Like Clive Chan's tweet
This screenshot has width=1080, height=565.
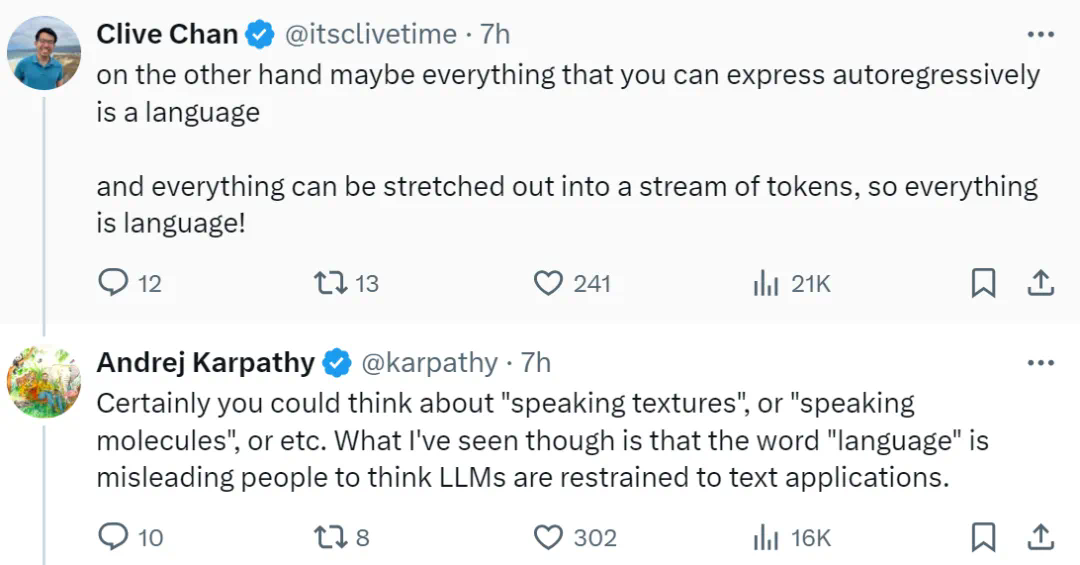point(549,284)
